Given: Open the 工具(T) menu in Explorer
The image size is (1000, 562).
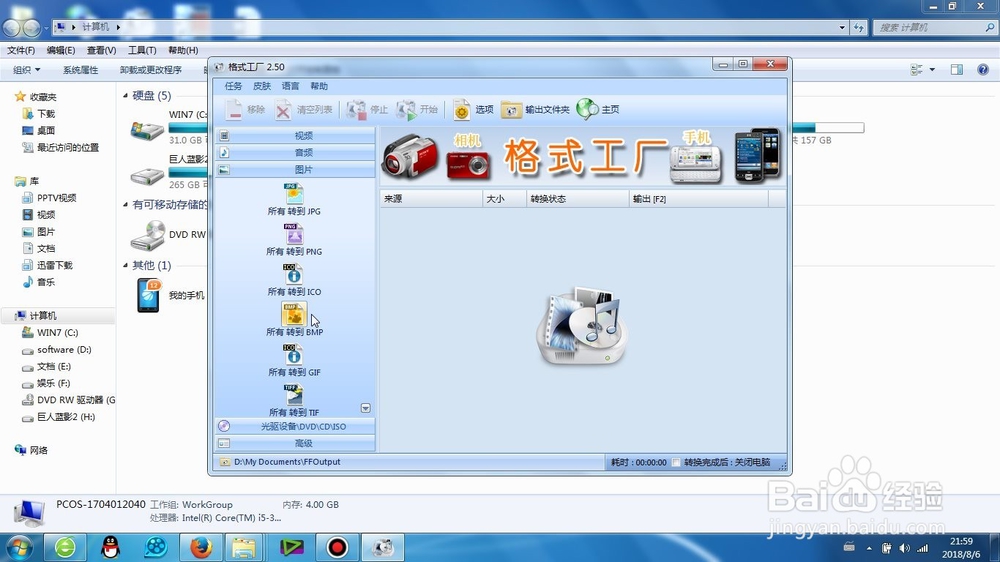Looking at the screenshot, I should [142, 50].
